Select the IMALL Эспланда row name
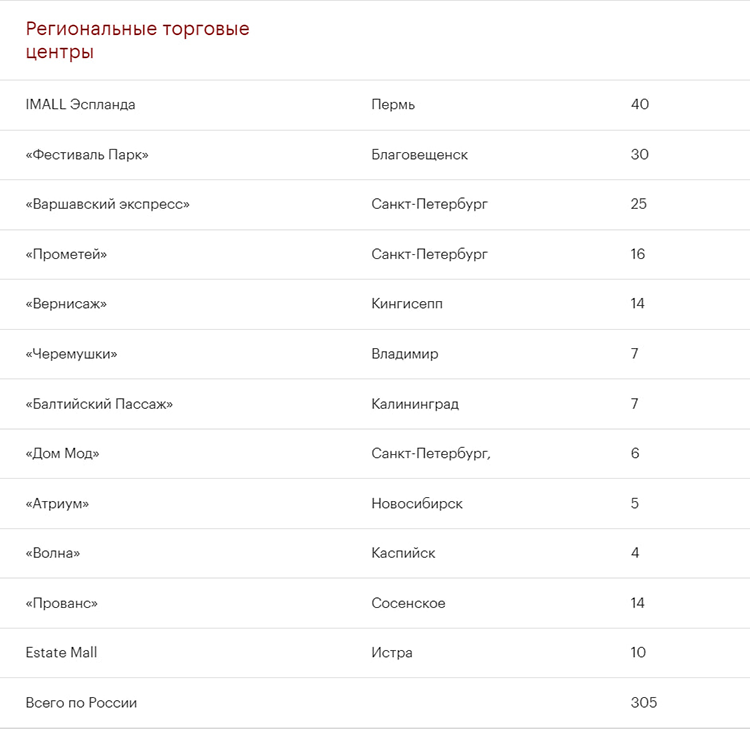Screen dimensions: 750x729 point(80,105)
